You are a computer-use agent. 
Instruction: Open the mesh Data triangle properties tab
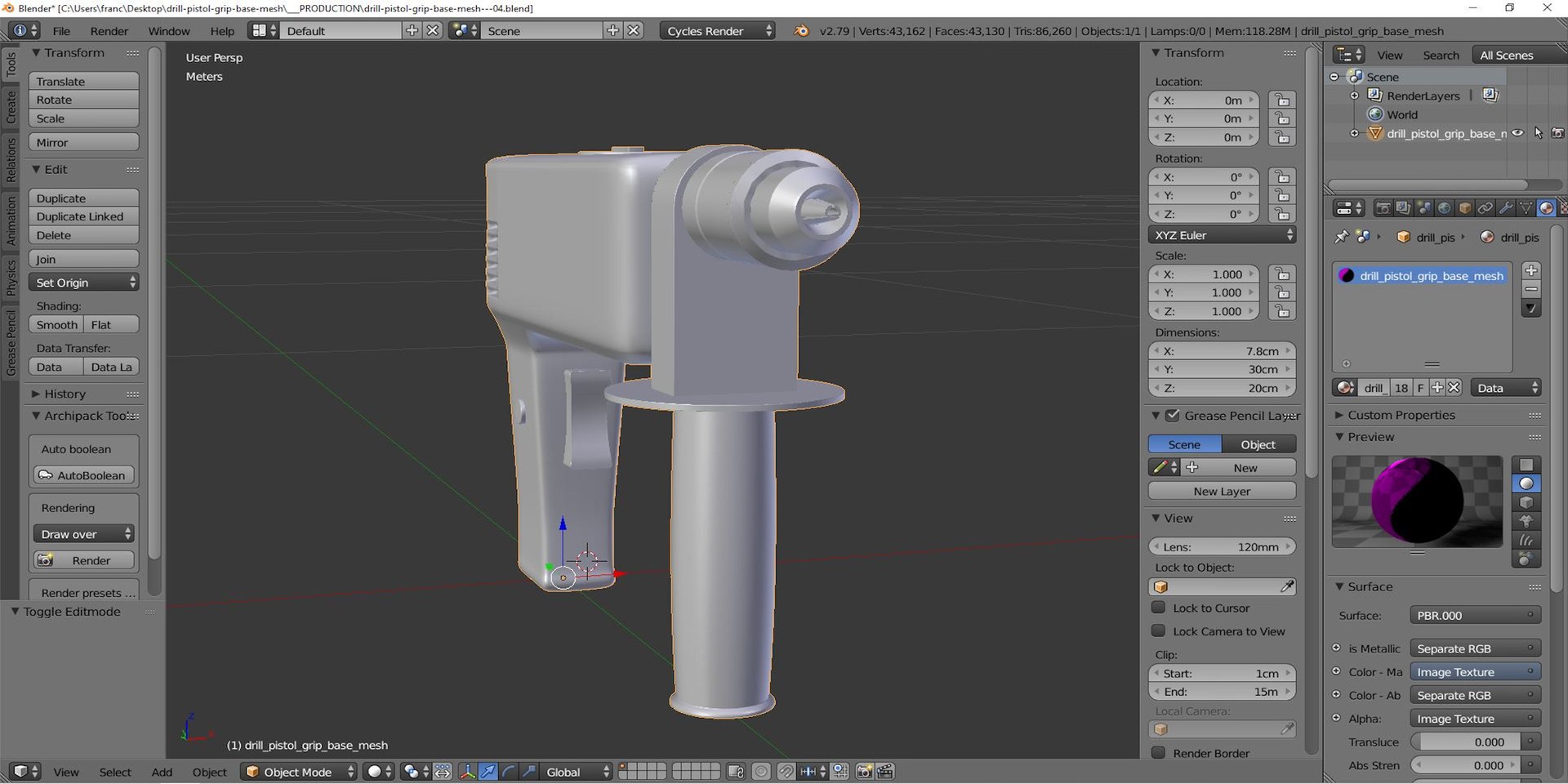point(1526,208)
